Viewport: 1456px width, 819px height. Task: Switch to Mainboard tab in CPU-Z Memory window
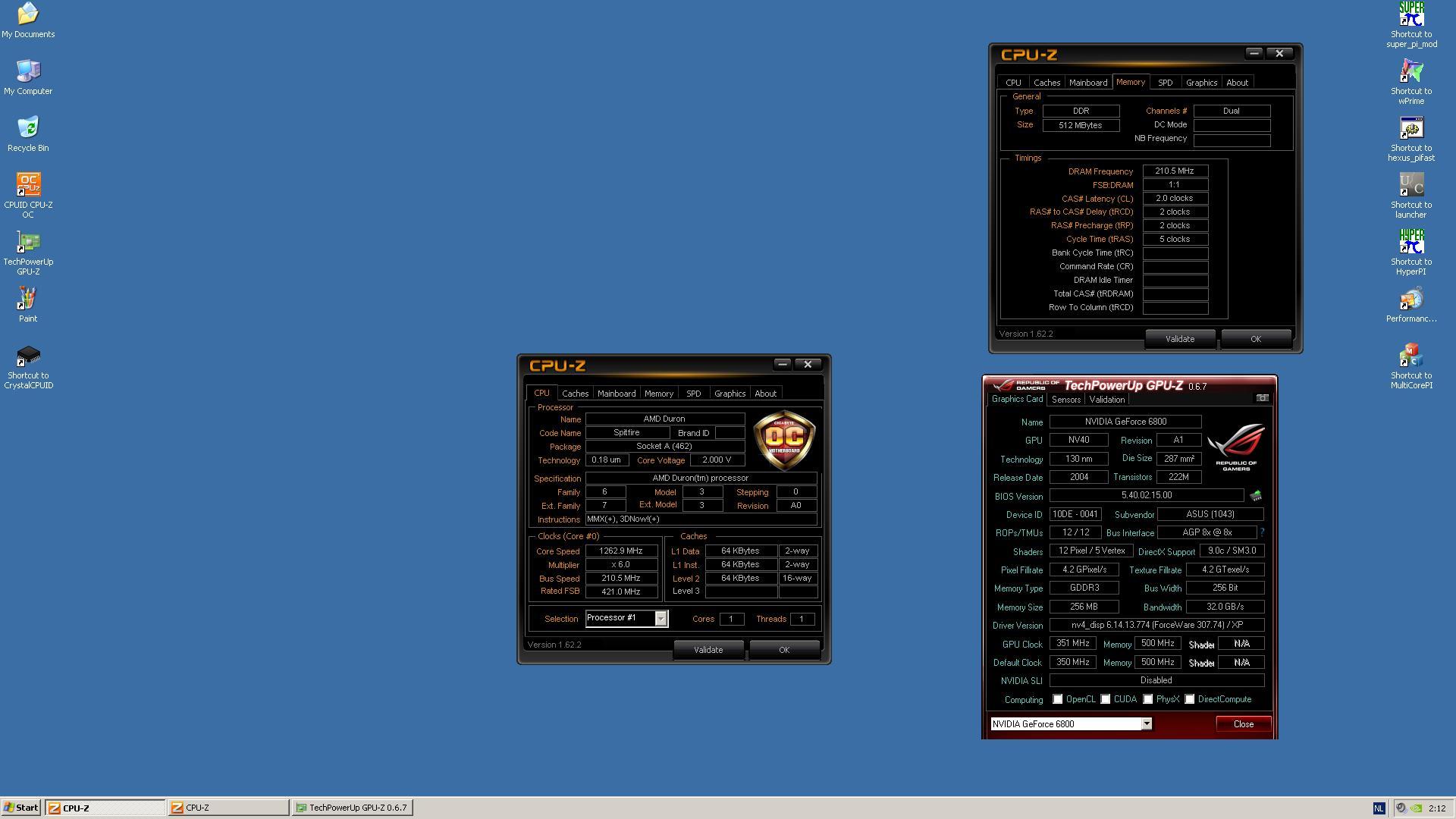click(1087, 83)
